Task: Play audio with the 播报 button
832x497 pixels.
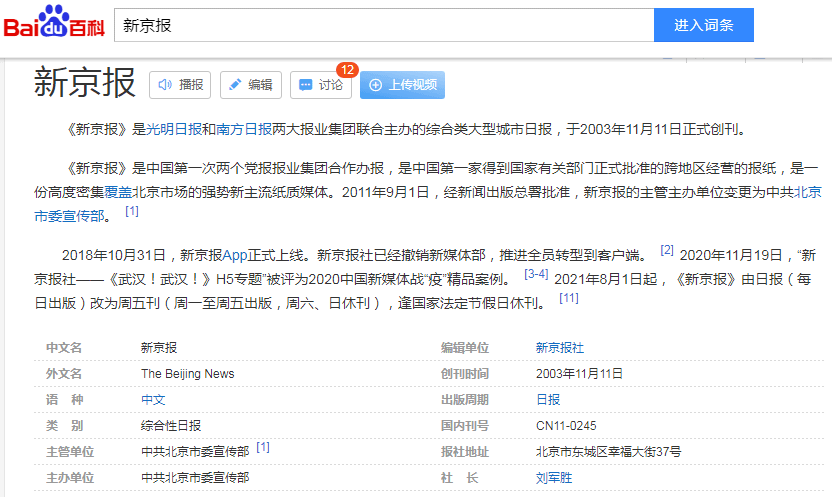Action: tap(180, 85)
